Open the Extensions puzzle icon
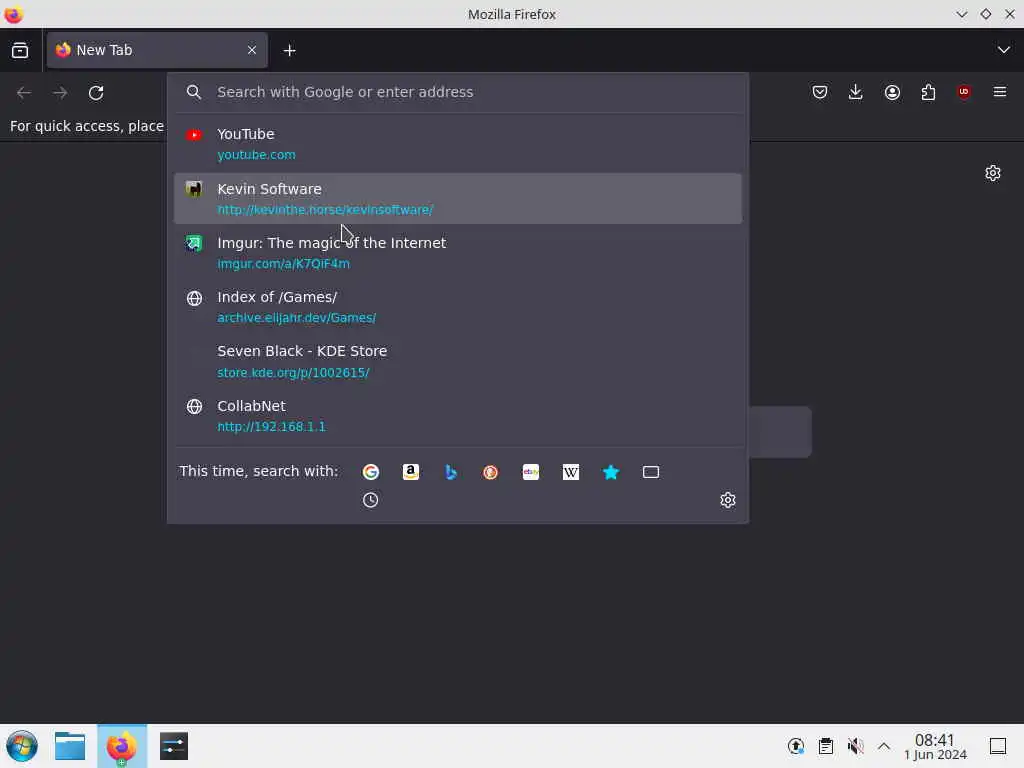1024x768 pixels. click(928, 92)
